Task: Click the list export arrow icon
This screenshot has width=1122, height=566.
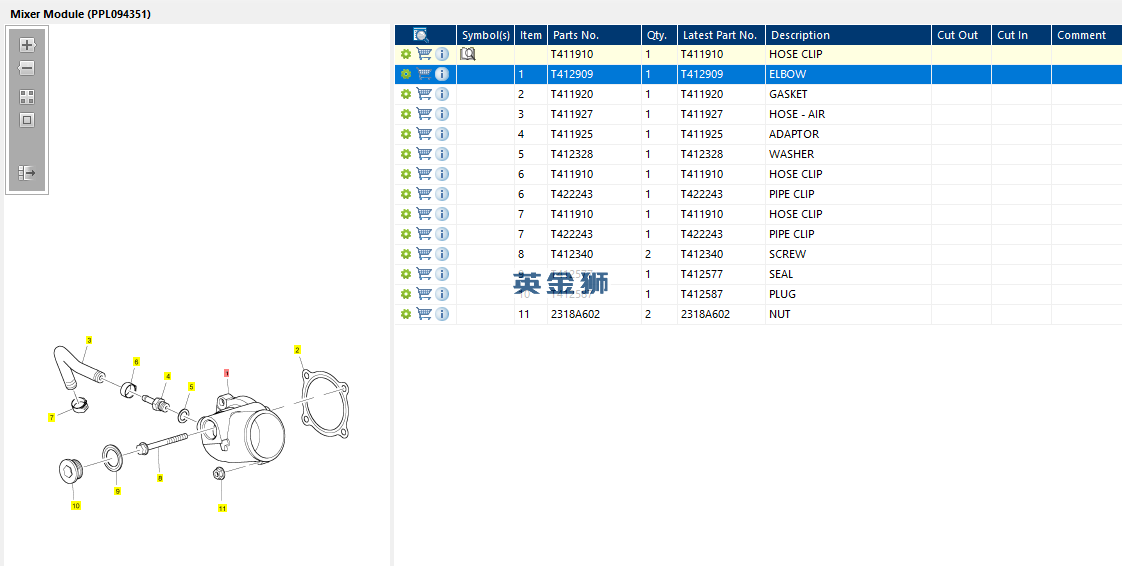Action: tap(27, 172)
